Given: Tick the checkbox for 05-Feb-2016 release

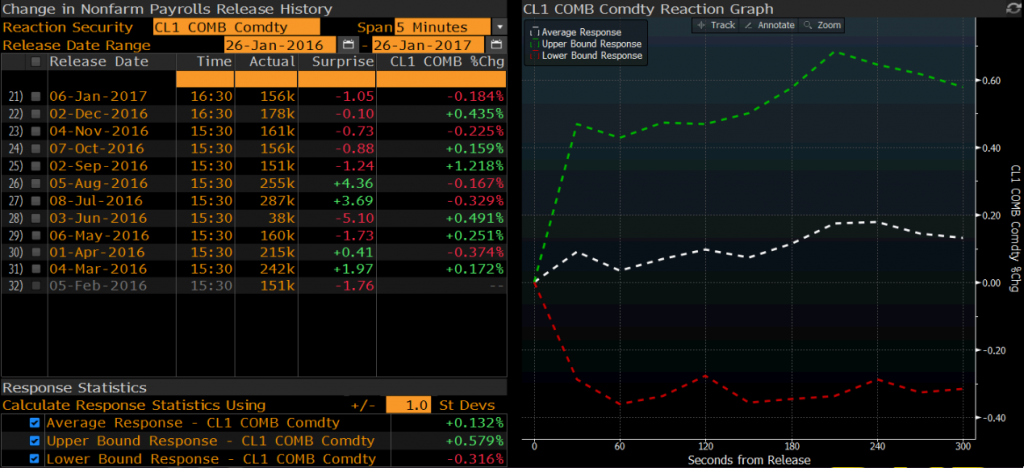Looking at the screenshot, I should pyautogui.click(x=36, y=286).
